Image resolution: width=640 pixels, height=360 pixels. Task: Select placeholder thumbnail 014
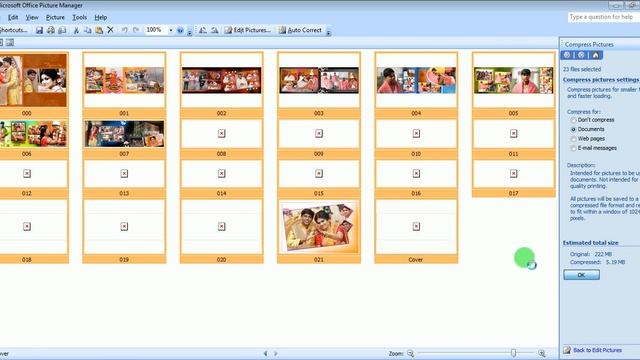[221, 178]
